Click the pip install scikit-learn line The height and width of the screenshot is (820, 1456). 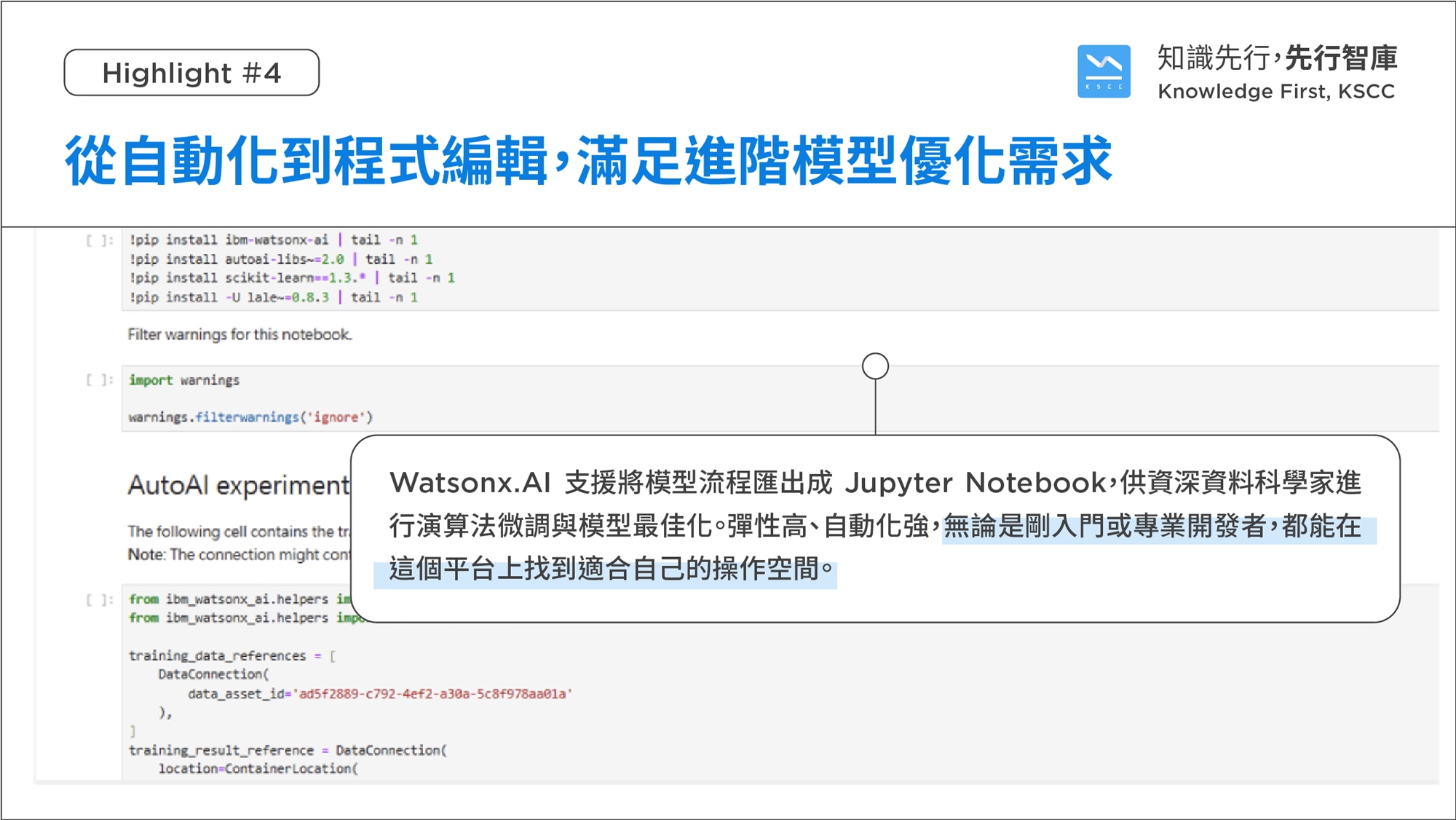click(x=292, y=277)
